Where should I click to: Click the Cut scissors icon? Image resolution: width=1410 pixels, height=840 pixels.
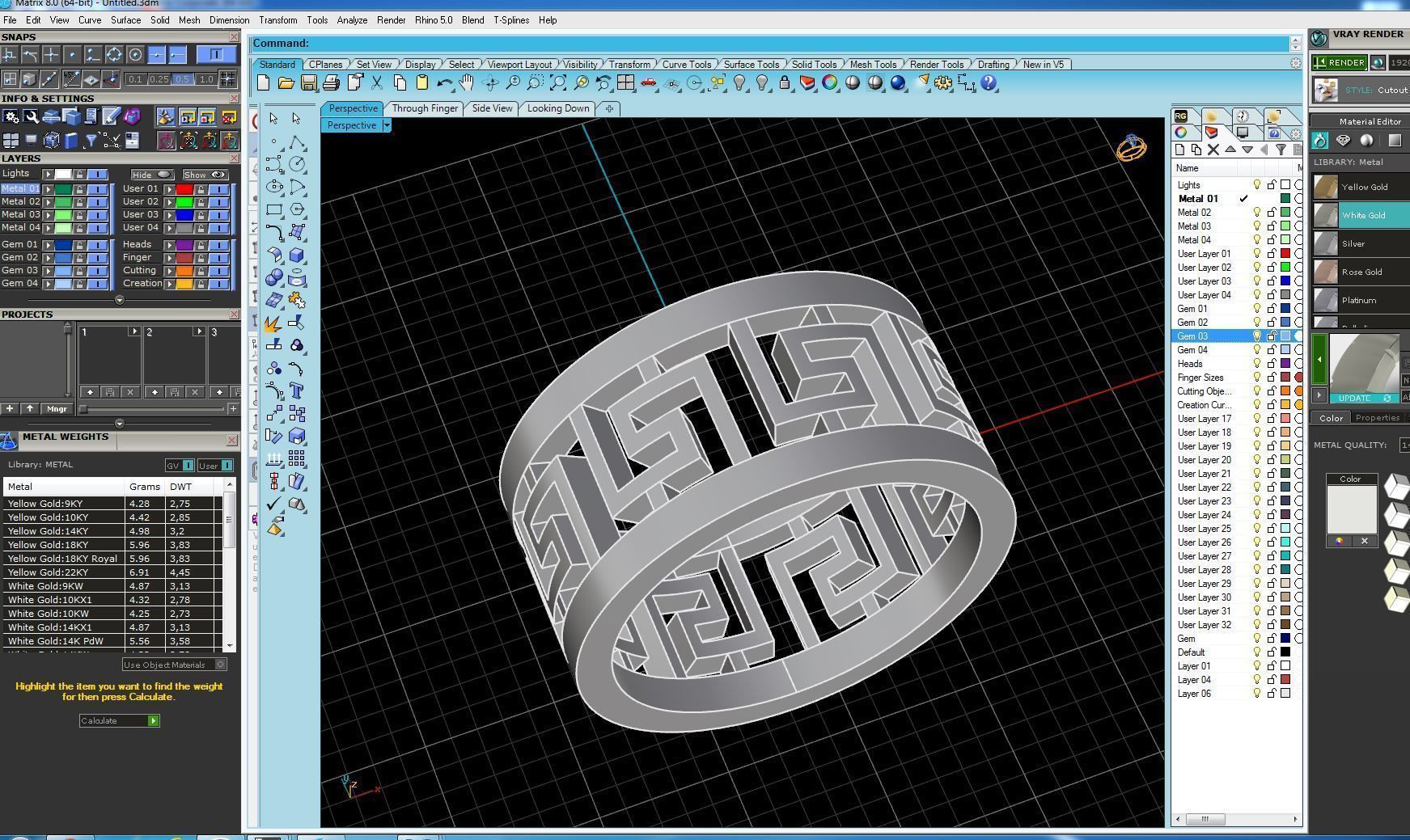(x=376, y=82)
